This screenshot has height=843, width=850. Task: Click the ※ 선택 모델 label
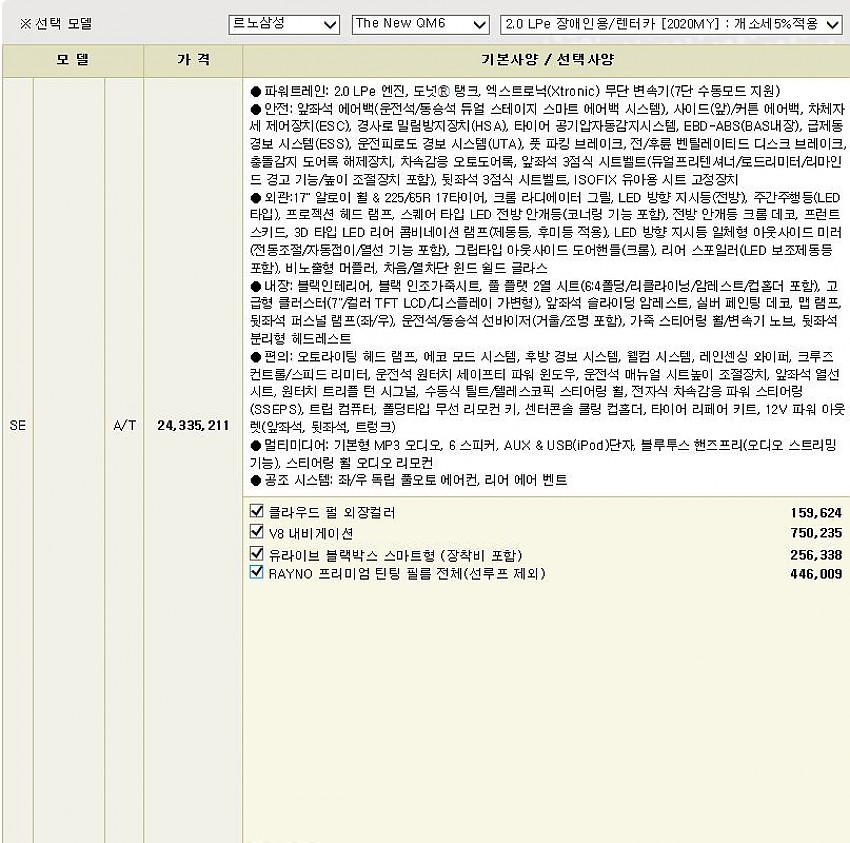[56, 24]
